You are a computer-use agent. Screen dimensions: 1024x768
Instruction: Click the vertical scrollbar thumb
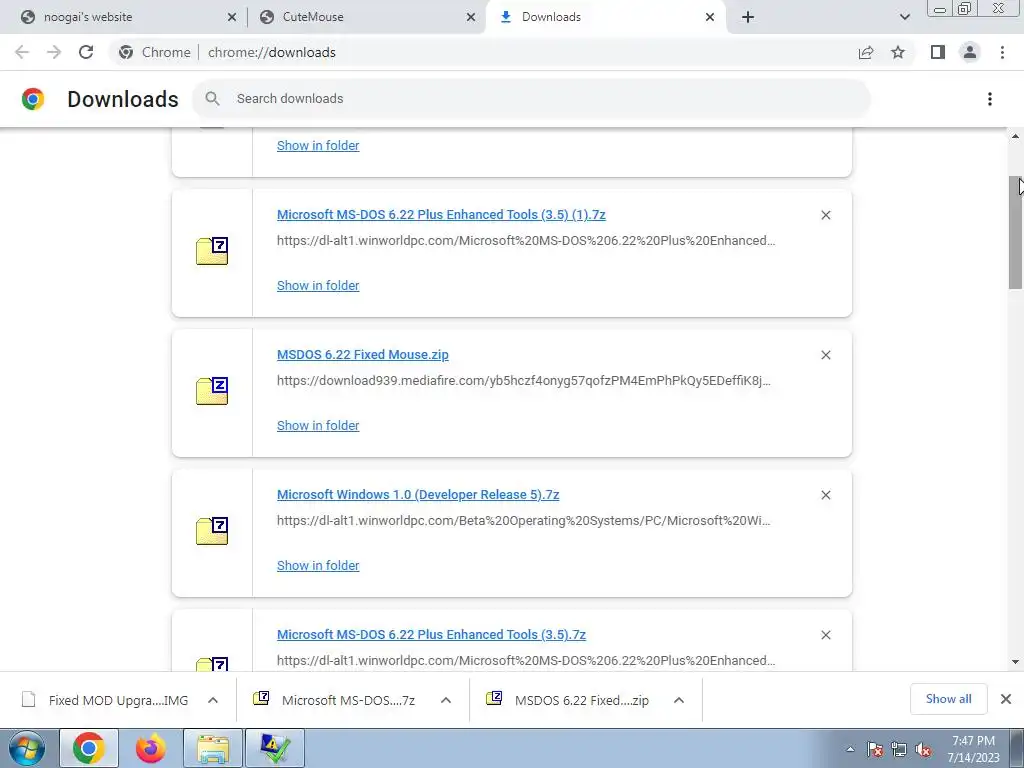pyautogui.click(x=1015, y=232)
